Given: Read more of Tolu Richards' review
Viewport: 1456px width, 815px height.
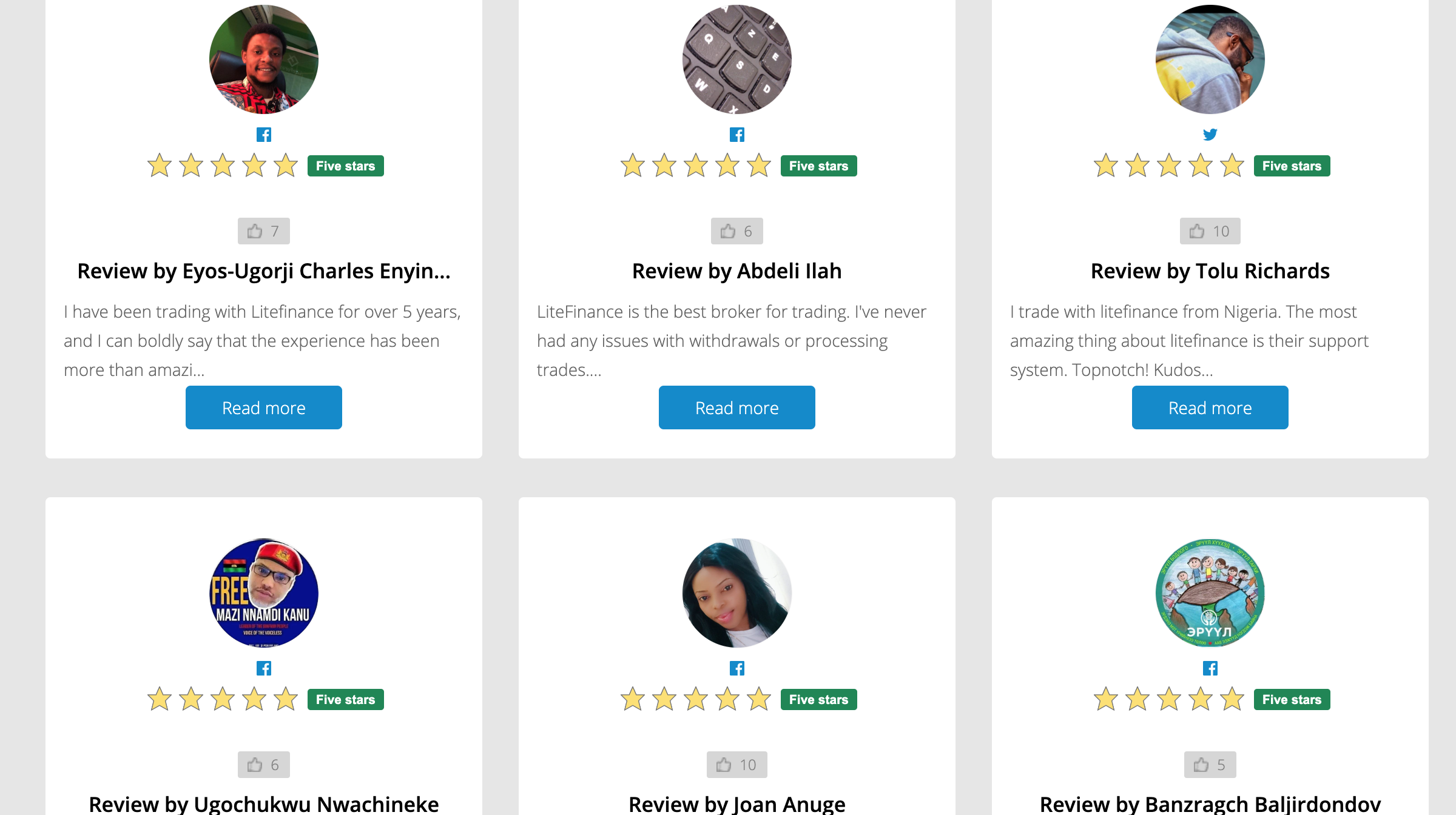Looking at the screenshot, I should (x=1210, y=407).
